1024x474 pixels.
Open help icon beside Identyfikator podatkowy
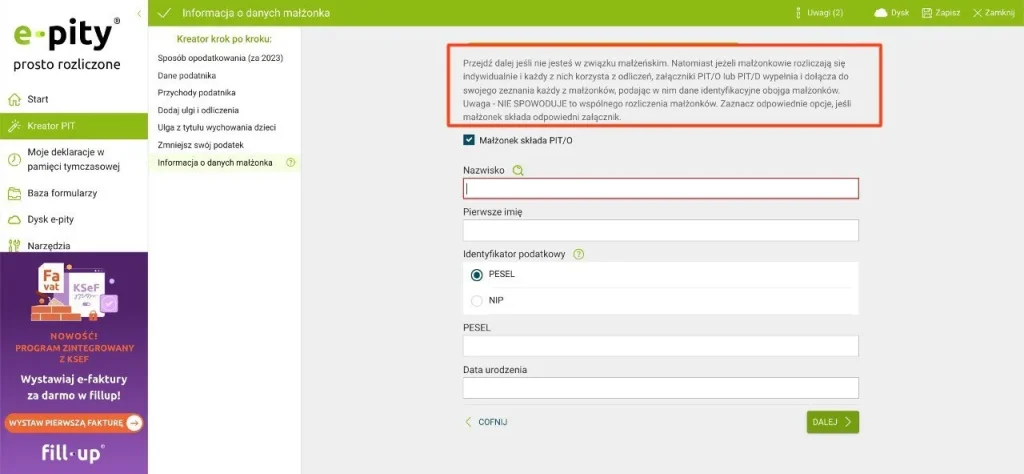(x=579, y=254)
